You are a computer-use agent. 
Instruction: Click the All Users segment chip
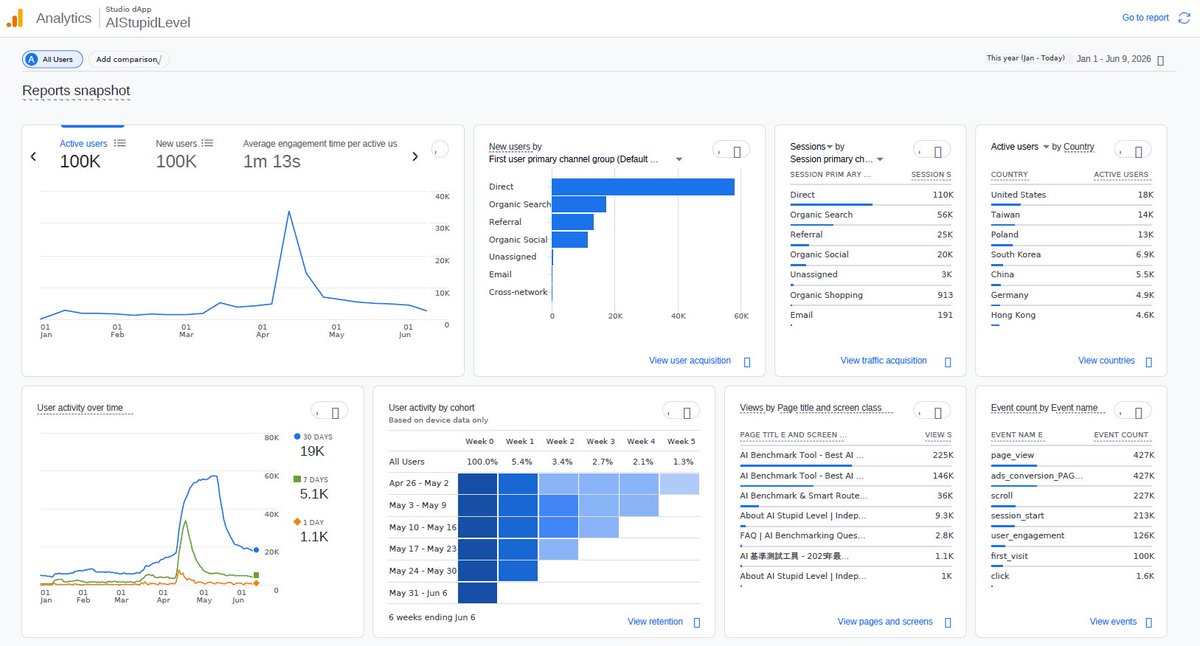point(53,59)
